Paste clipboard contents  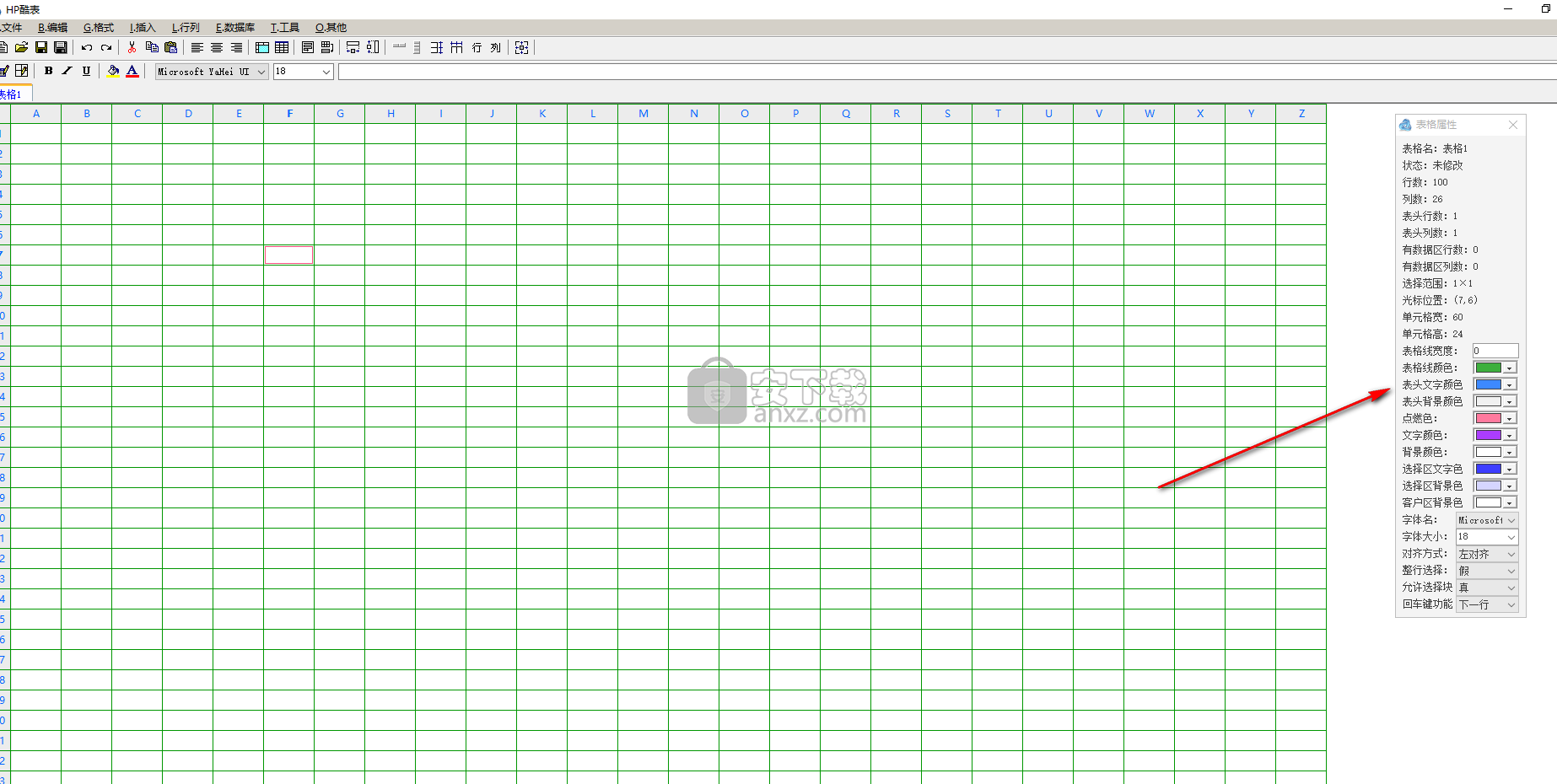click(x=171, y=47)
